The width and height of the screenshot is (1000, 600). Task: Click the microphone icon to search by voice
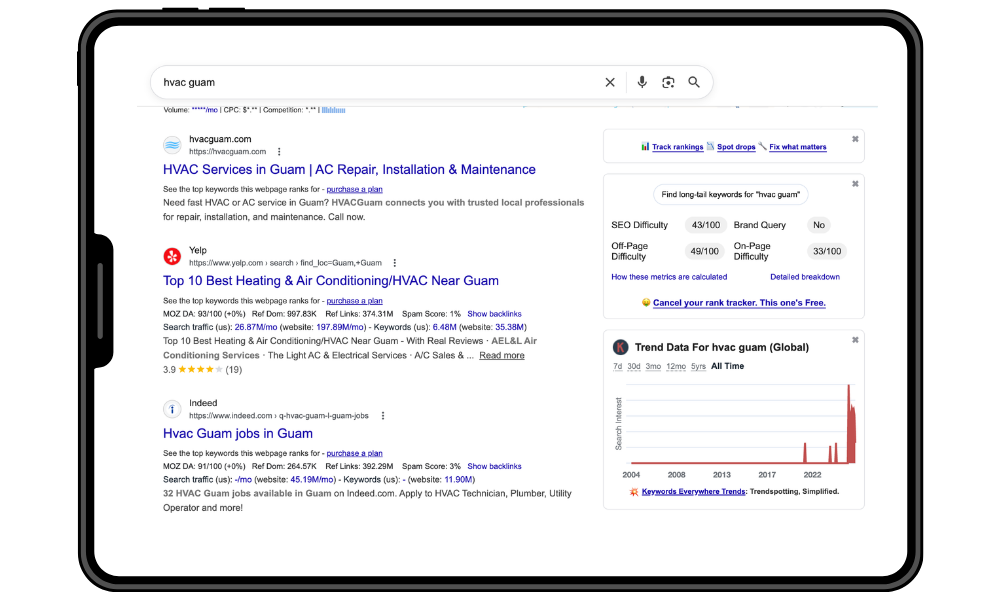pos(642,82)
